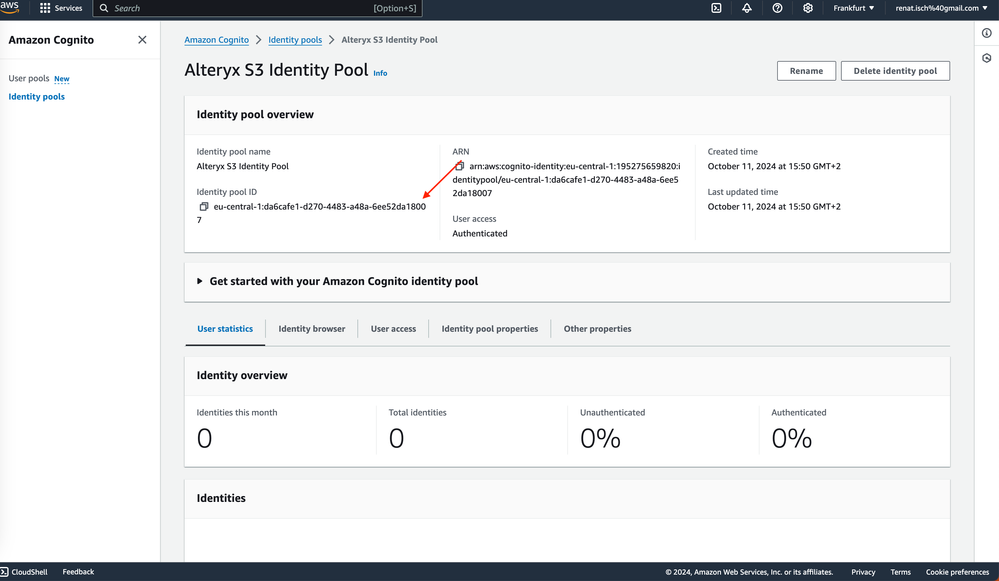
Task: Open the Privacy footer link
Action: tap(863, 572)
